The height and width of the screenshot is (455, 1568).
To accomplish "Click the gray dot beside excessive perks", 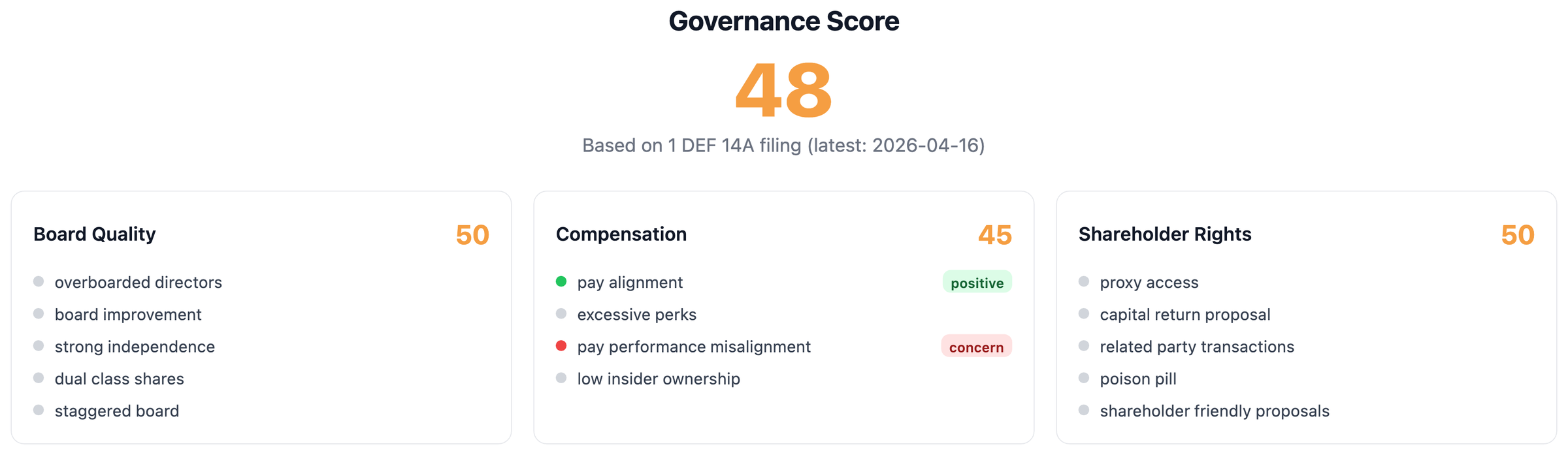I will (x=561, y=313).
